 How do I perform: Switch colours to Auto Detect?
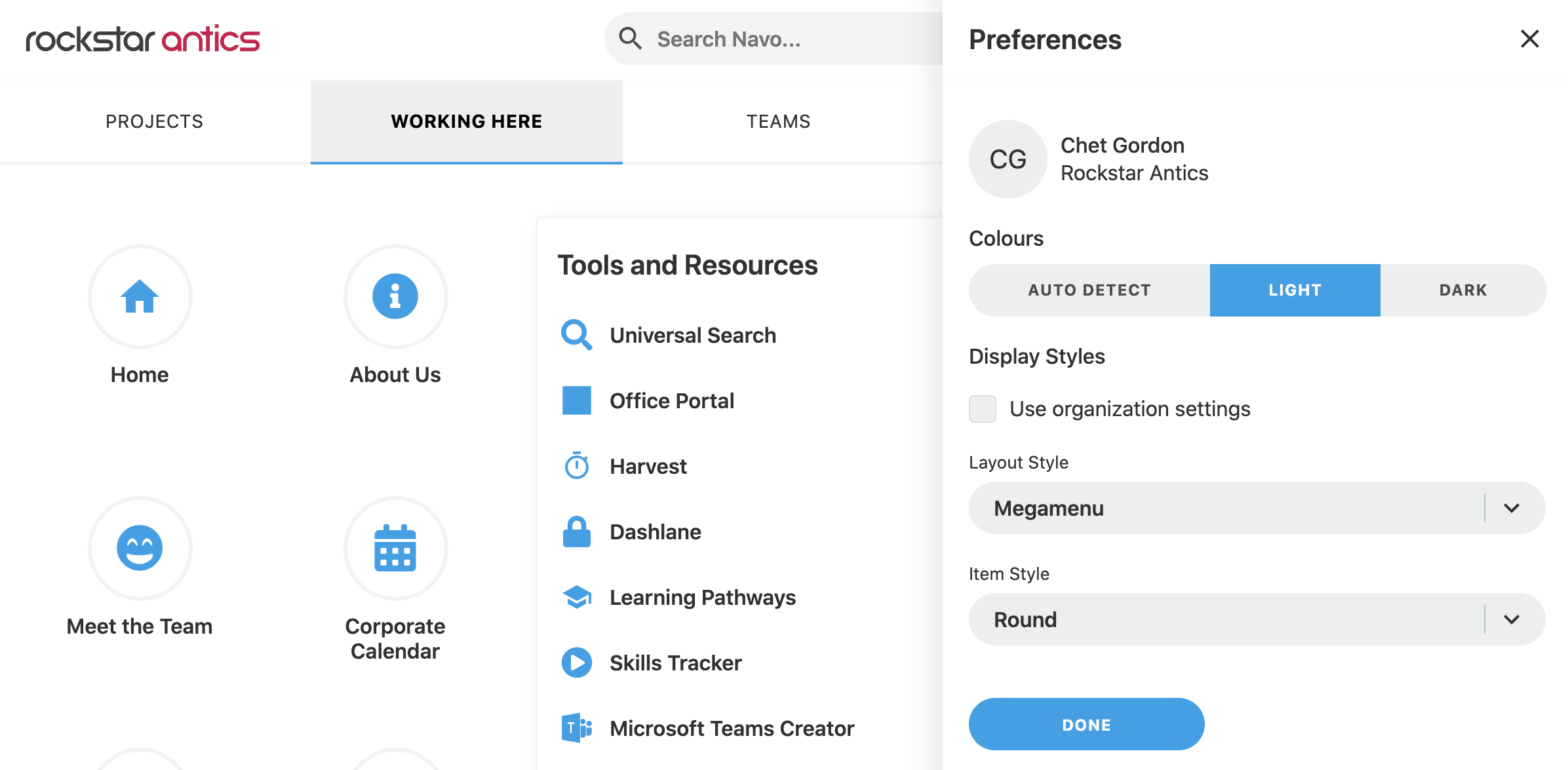(x=1089, y=290)
